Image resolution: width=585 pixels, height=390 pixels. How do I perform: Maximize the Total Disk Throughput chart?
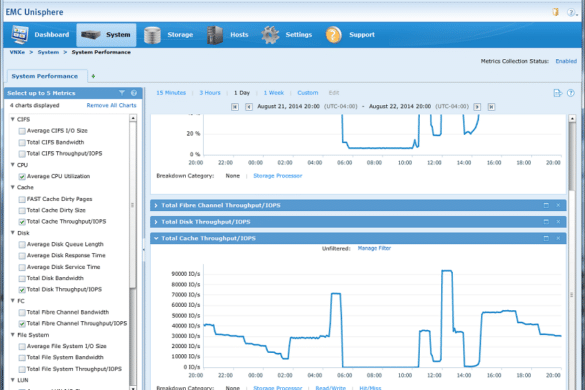tap(546, 222)
